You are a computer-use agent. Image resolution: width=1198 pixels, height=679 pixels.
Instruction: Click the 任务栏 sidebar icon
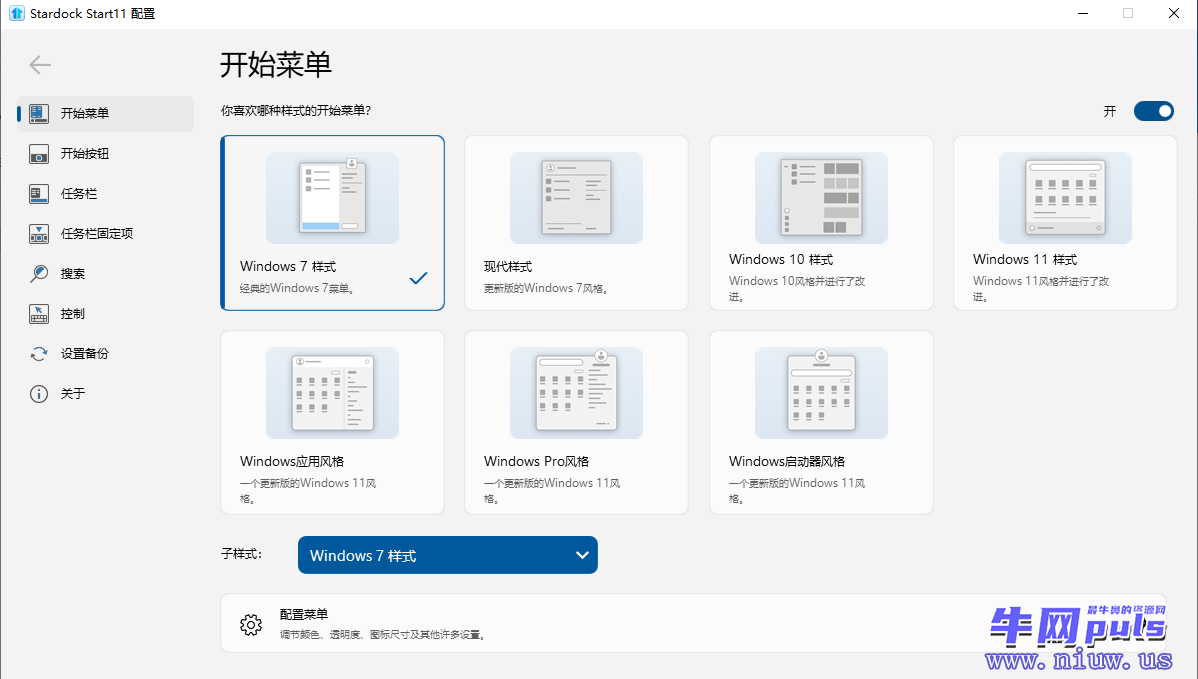39,194
